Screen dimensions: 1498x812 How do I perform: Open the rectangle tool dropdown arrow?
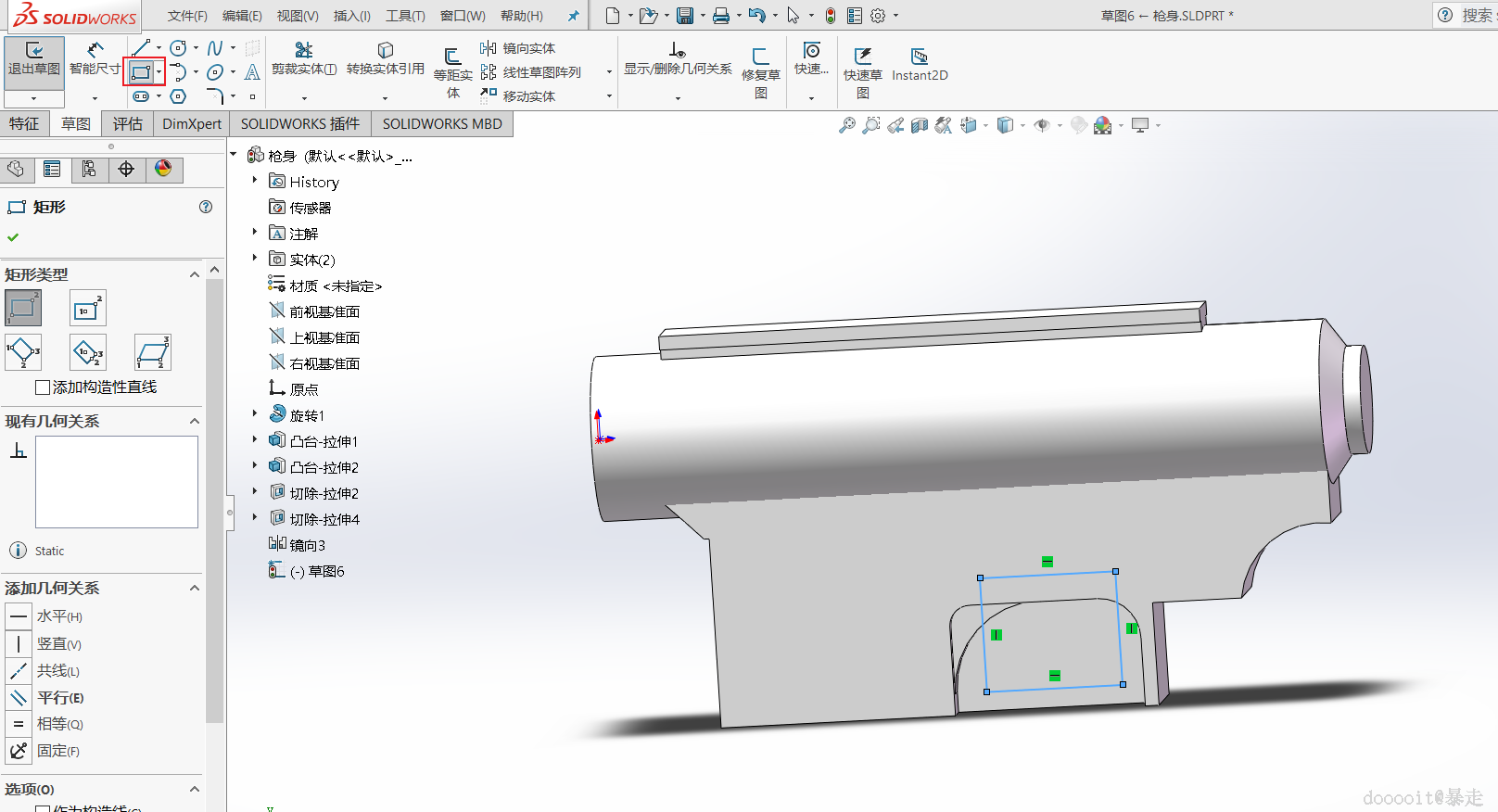click(159, 72)
